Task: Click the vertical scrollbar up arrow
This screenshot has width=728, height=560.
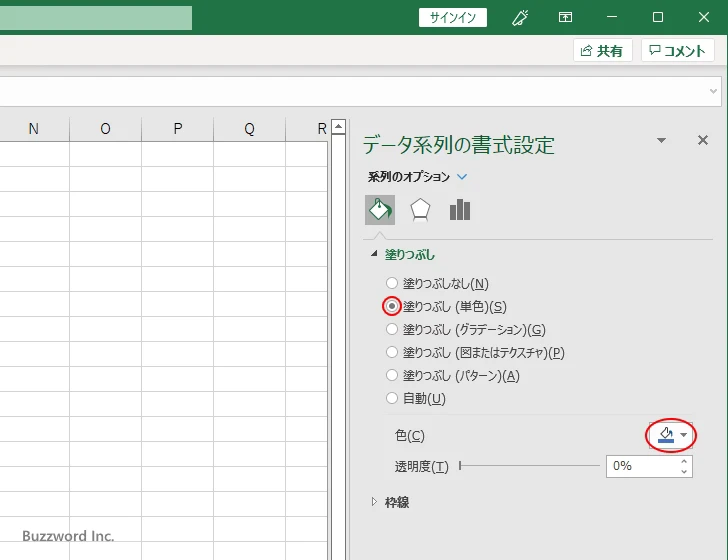Action: (x=338, y=126)
